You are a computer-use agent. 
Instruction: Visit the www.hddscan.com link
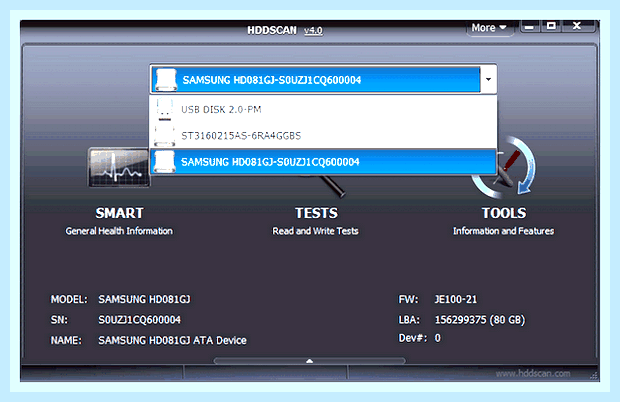coord(533,373)
